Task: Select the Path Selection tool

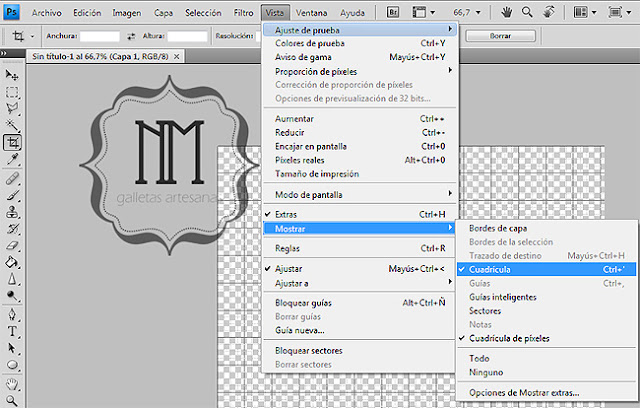Action: (12, 348)
